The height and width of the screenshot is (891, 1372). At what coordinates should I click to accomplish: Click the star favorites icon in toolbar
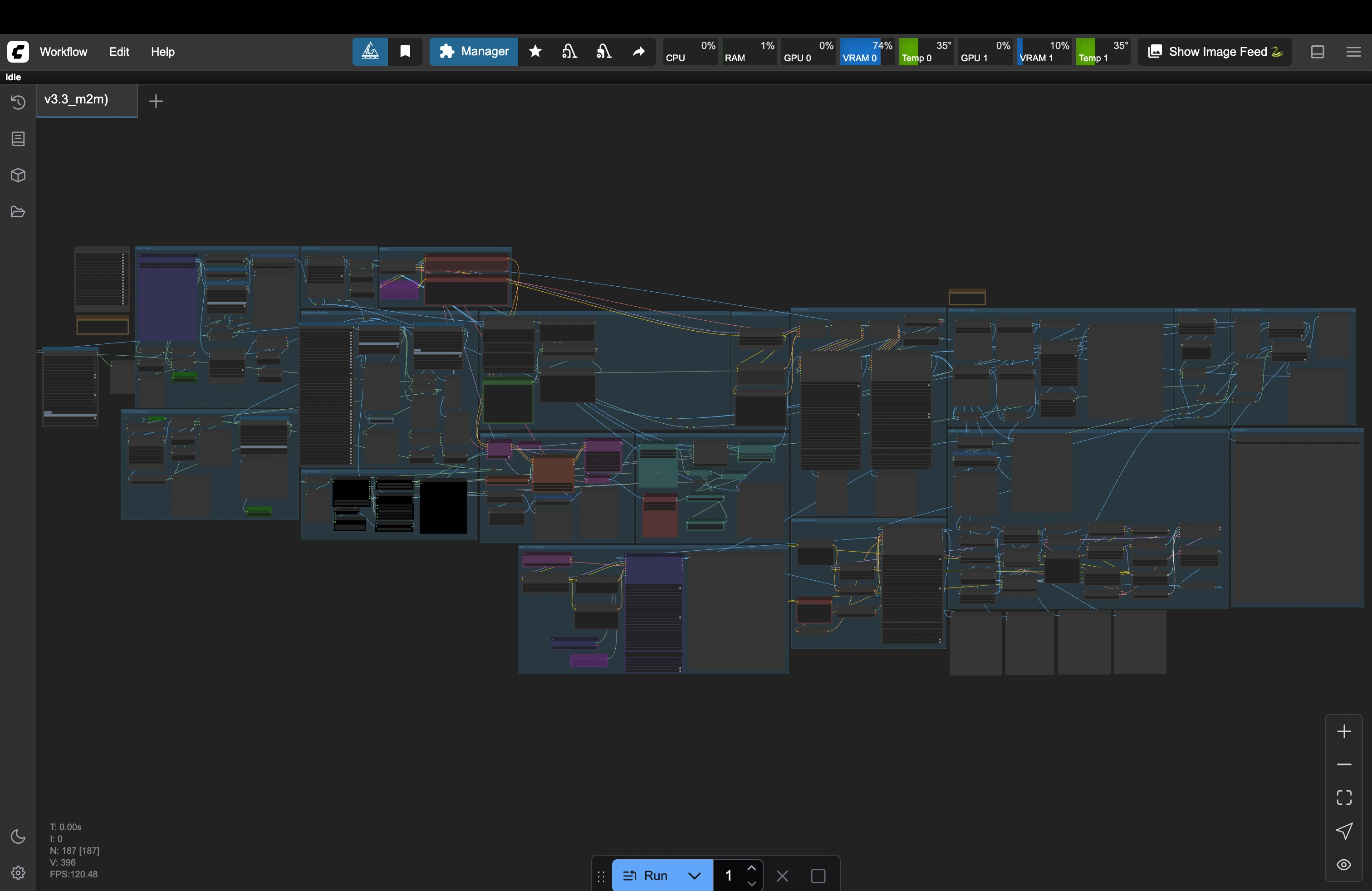point(535,52)
